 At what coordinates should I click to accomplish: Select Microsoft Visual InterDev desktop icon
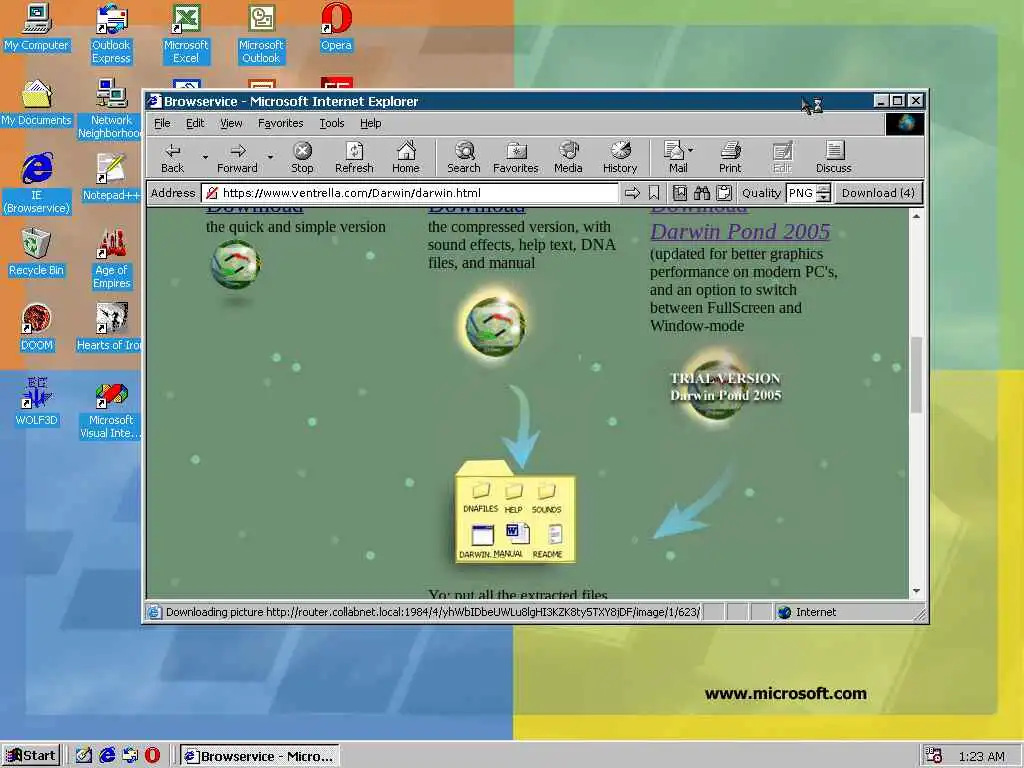coord(111,409)
